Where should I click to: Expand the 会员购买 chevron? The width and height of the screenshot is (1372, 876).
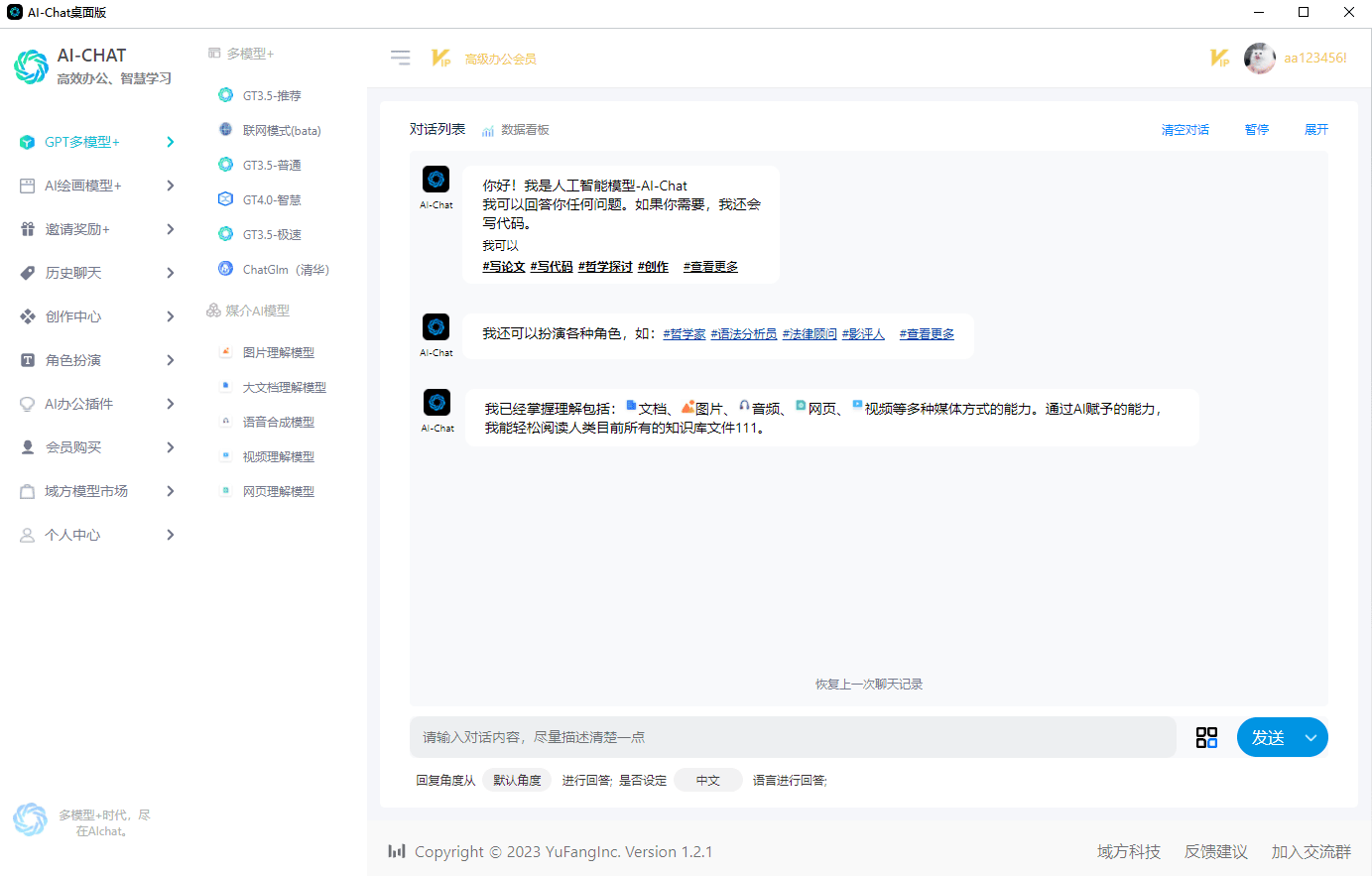[x=171, y=447]
